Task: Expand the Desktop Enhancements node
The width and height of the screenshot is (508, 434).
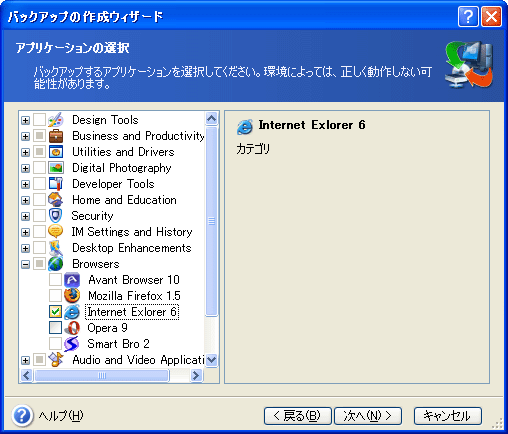Action: point(25,248)
